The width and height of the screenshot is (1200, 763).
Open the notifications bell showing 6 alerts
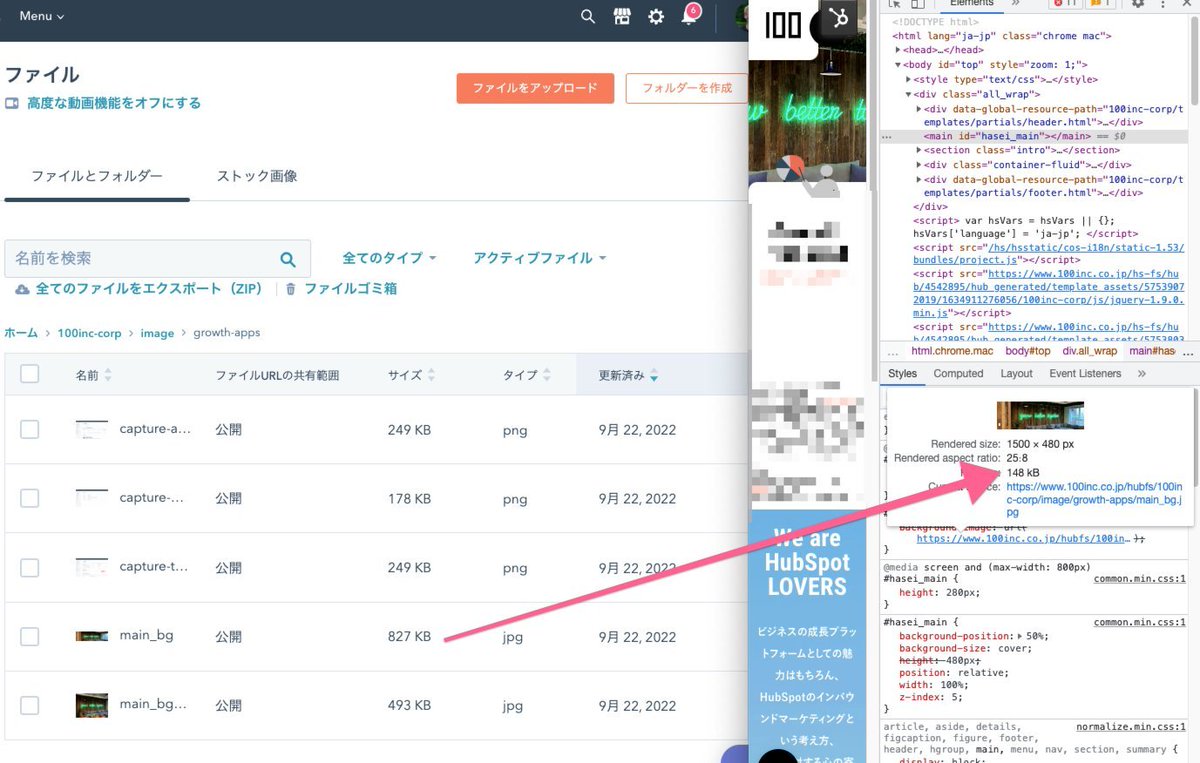pyautogui.click(x=692, y=18)
